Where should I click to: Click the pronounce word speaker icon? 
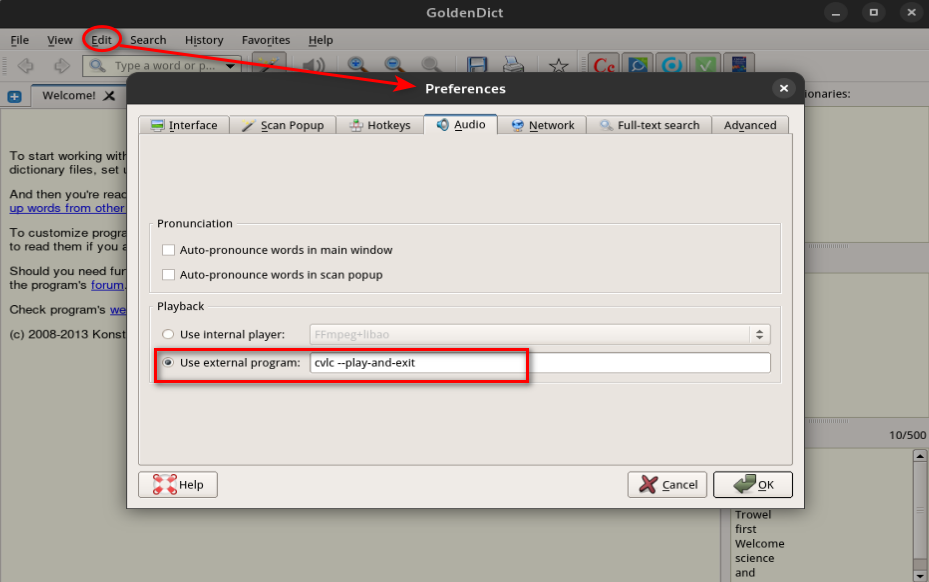314,65
